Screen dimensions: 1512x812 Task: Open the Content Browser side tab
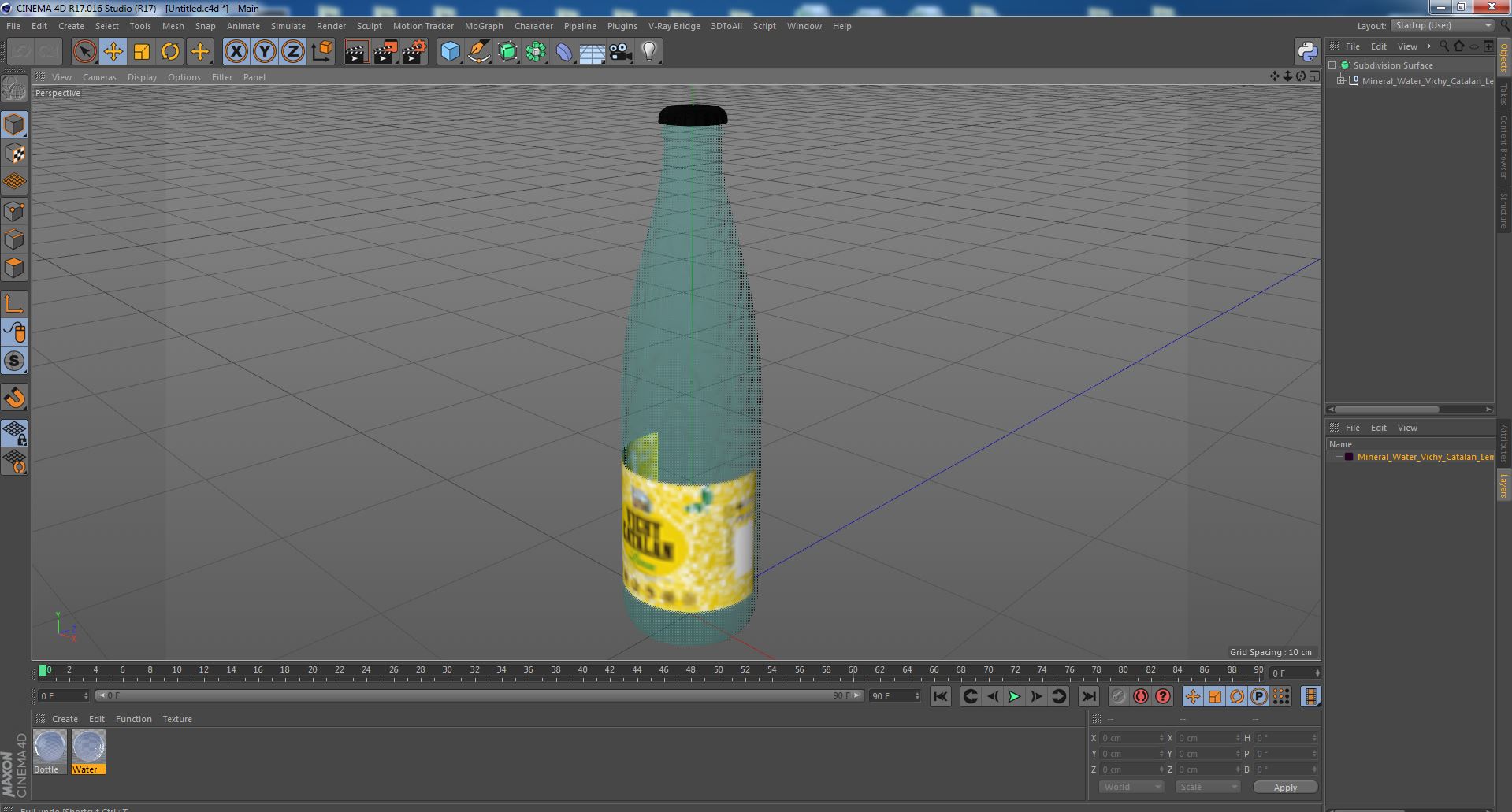[1504, 146]
